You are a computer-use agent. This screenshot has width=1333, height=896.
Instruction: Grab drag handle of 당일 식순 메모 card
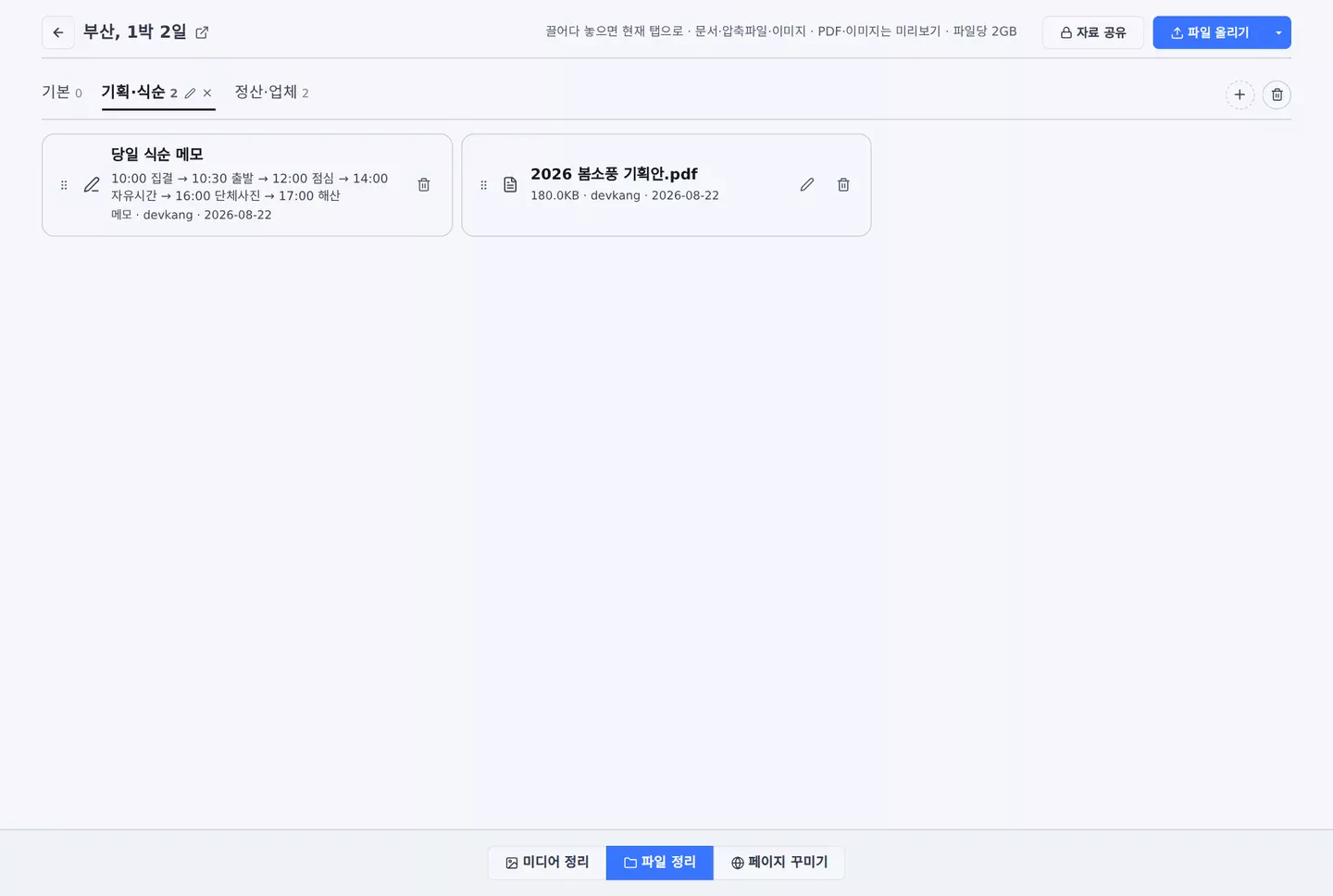coord(64,185)
